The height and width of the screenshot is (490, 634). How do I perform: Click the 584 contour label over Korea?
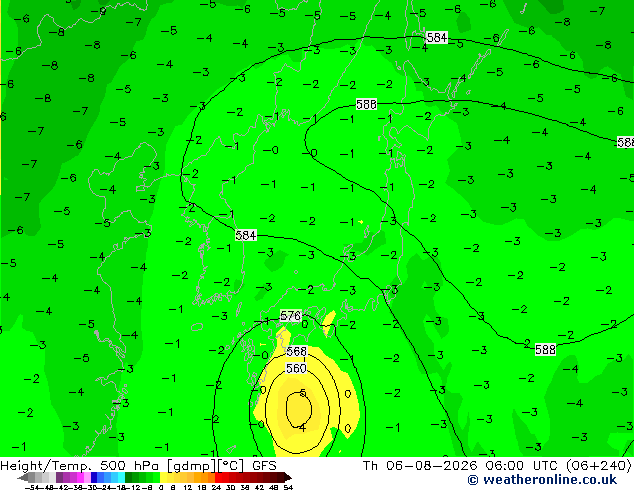pos(246,235)
